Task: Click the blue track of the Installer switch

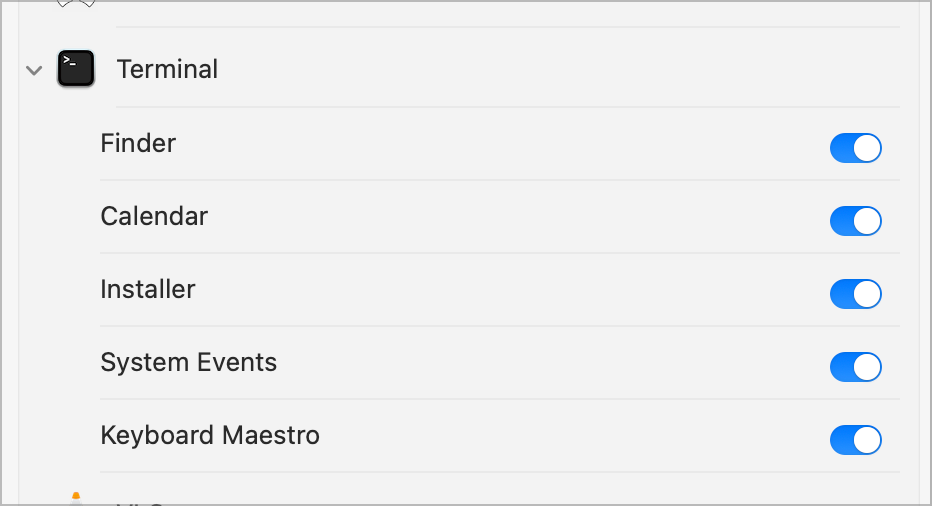Action: click(842, 294)
